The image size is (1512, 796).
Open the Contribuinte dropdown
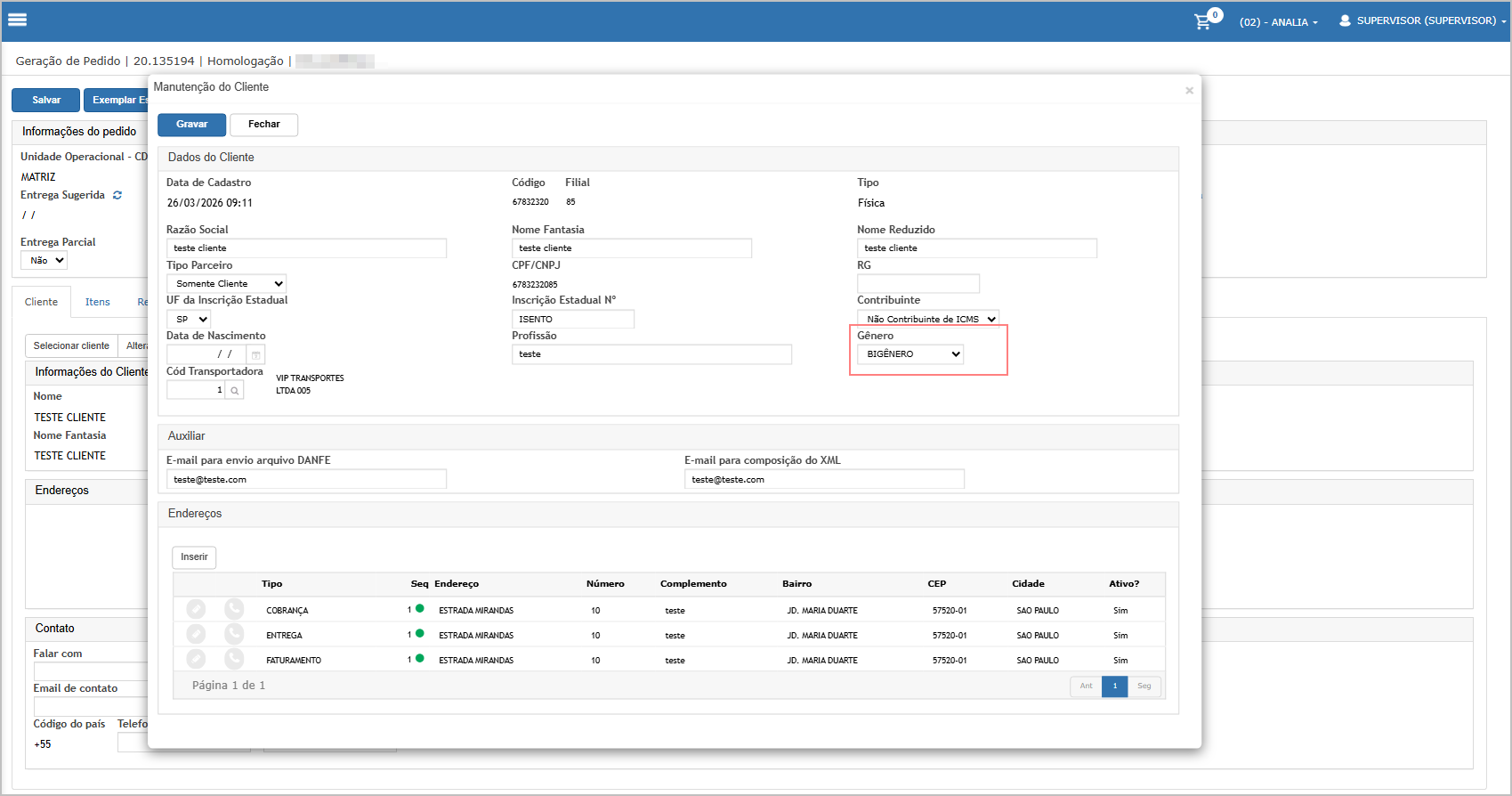[x=927, y=319]
